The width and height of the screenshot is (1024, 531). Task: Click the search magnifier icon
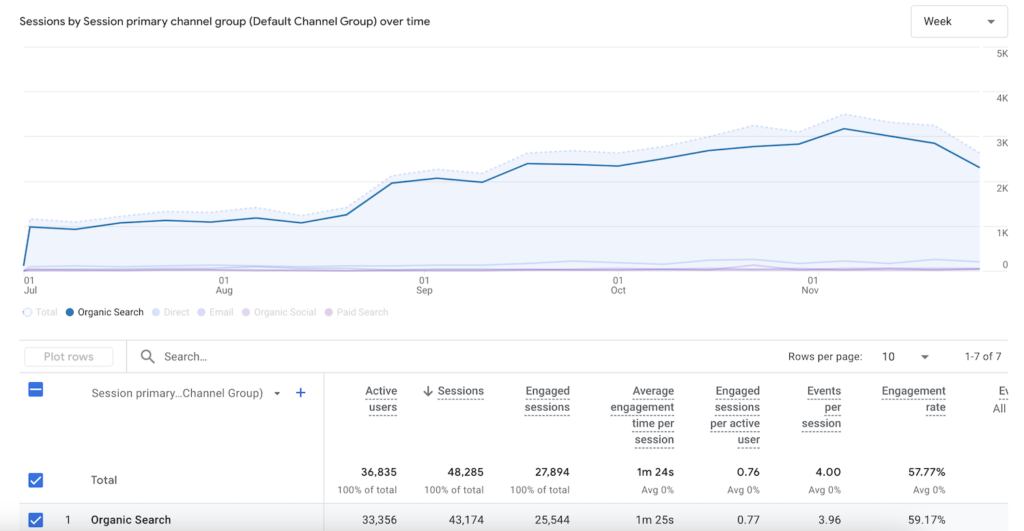(x=148, y=356)
